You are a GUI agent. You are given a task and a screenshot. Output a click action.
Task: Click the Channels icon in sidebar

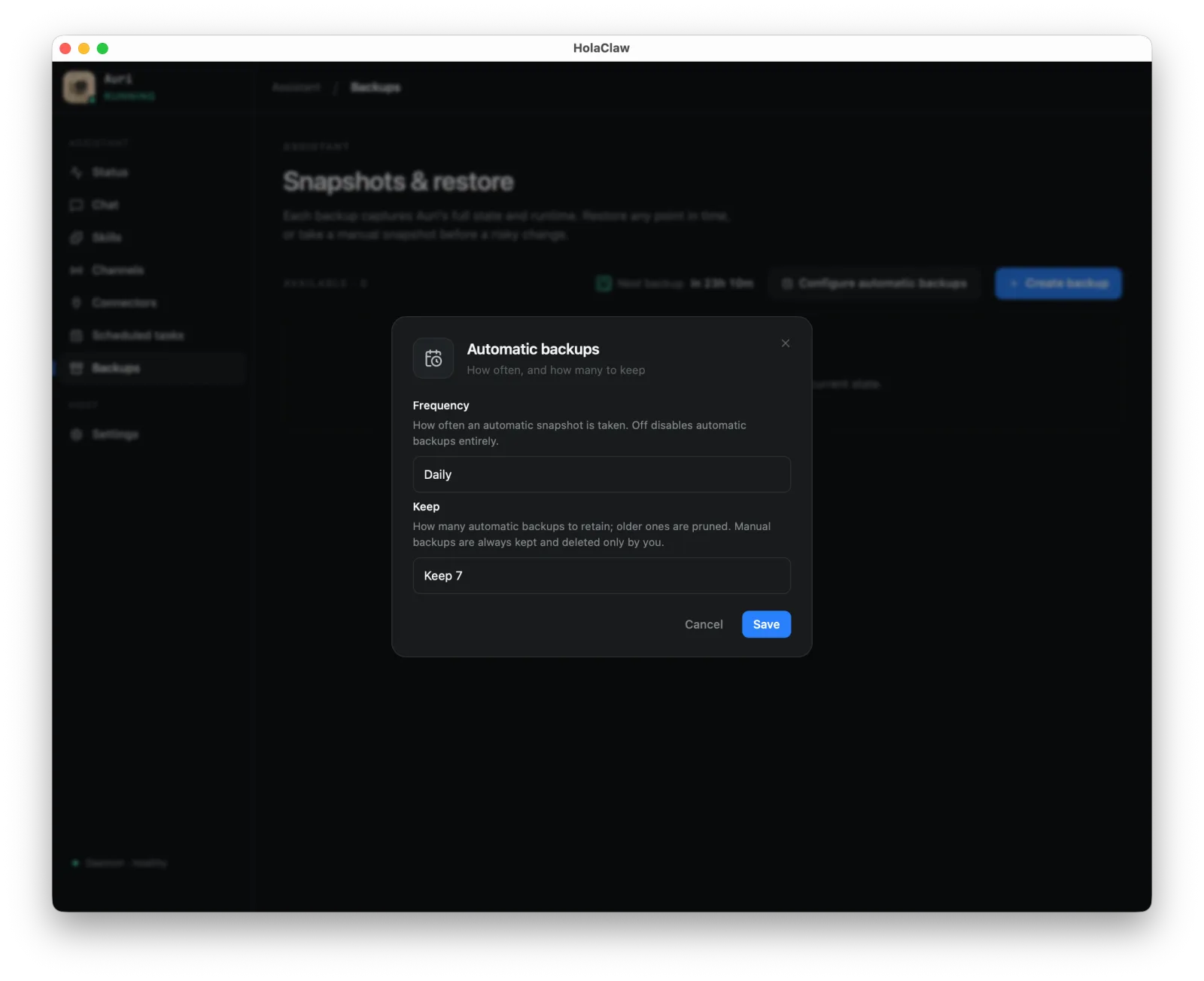pos(76,270)
